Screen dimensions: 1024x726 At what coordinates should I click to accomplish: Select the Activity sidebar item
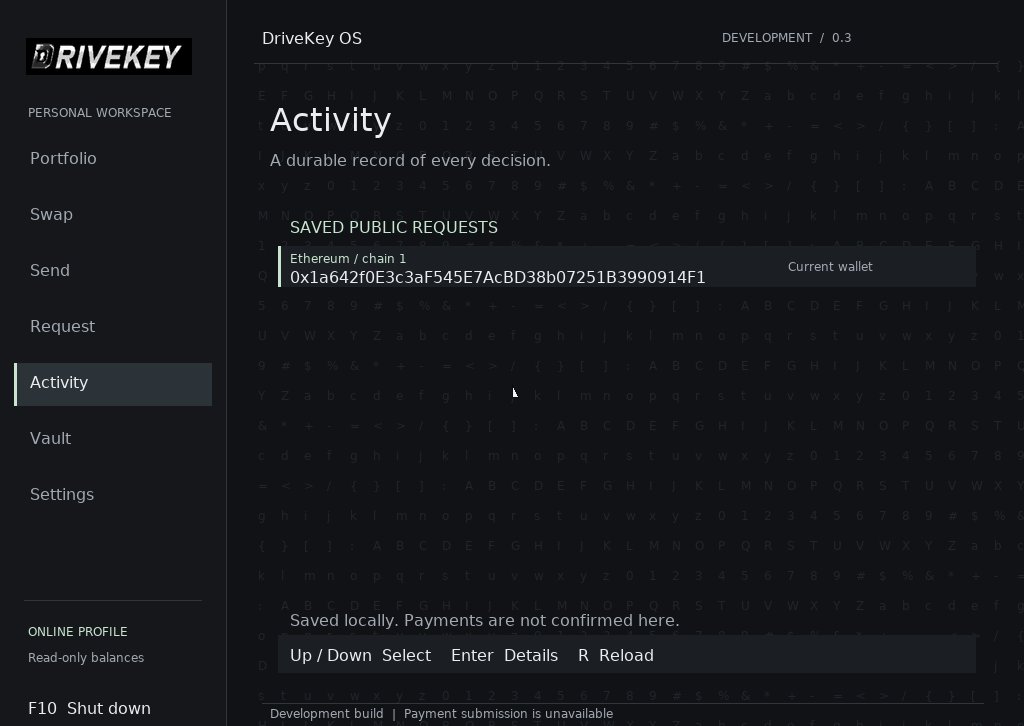(x=113, y=384)
